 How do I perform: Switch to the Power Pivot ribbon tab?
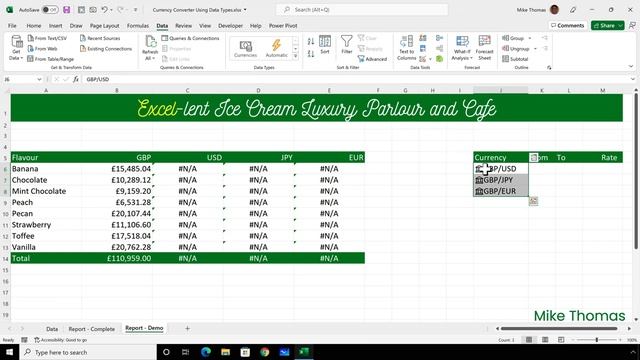283,25
